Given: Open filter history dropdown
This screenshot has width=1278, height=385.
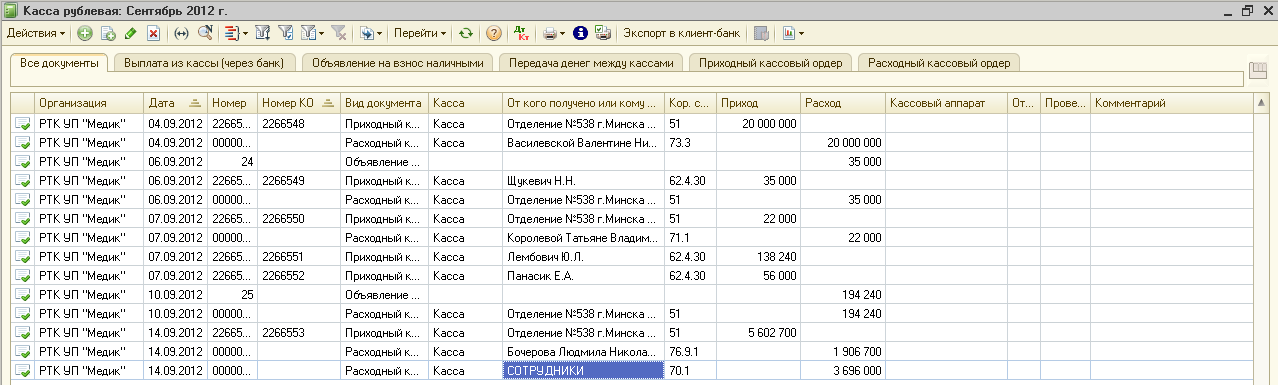Looking at the screenshot, I should [x=313, y=33].
